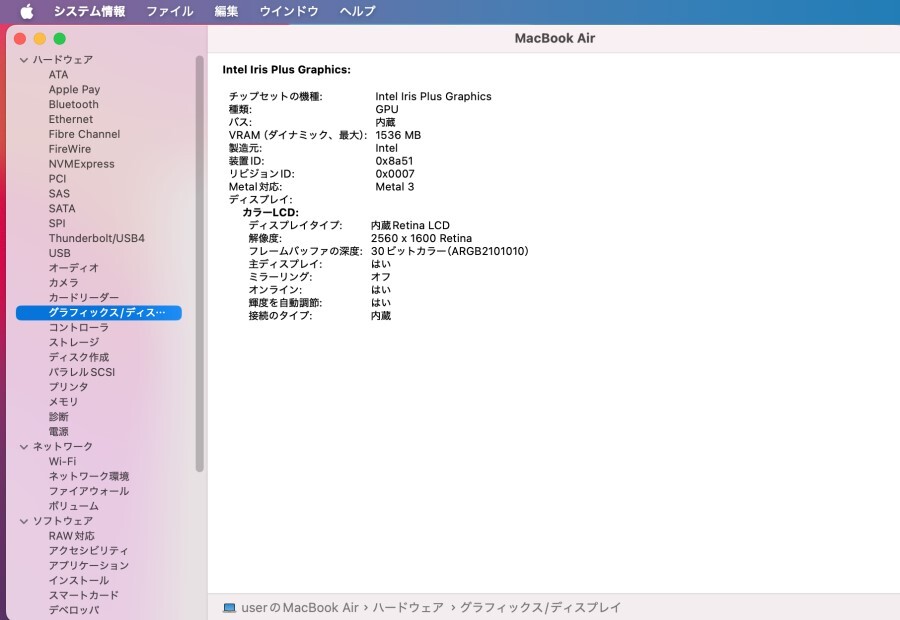Click the sidebar vertical scrollbar

(200, 264)
